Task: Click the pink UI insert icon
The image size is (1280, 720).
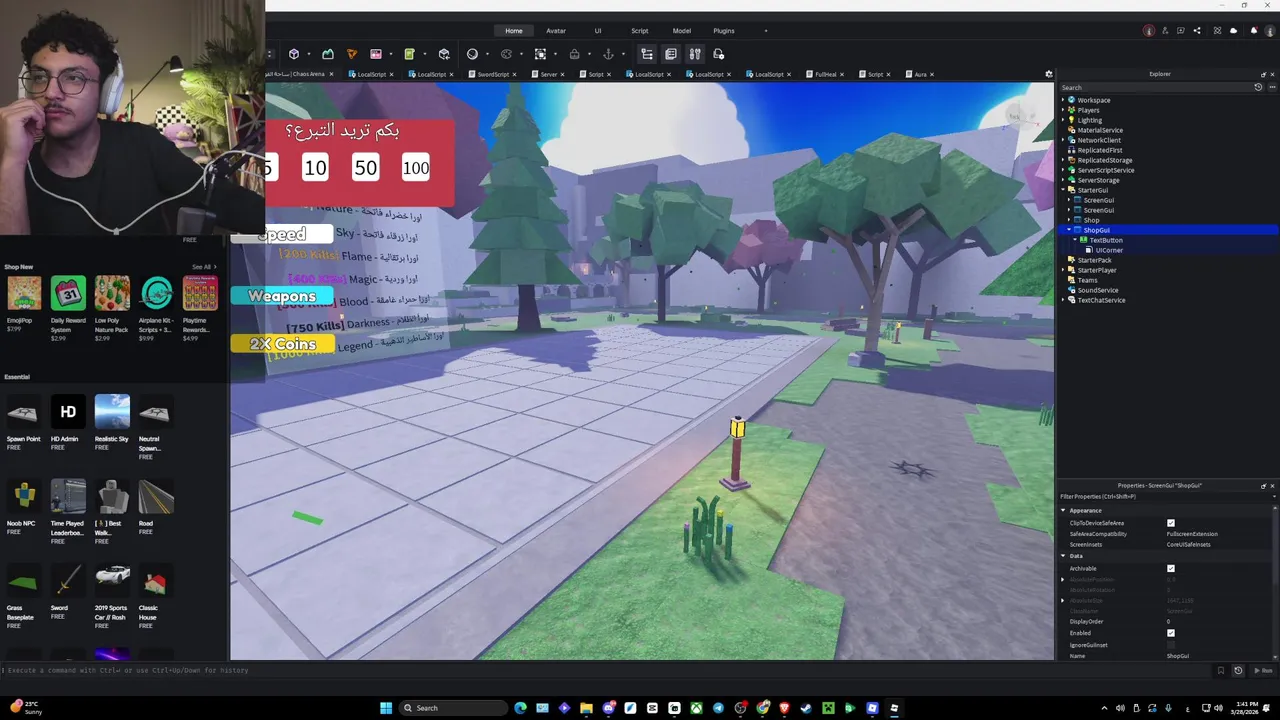Action: pos(376,54)
